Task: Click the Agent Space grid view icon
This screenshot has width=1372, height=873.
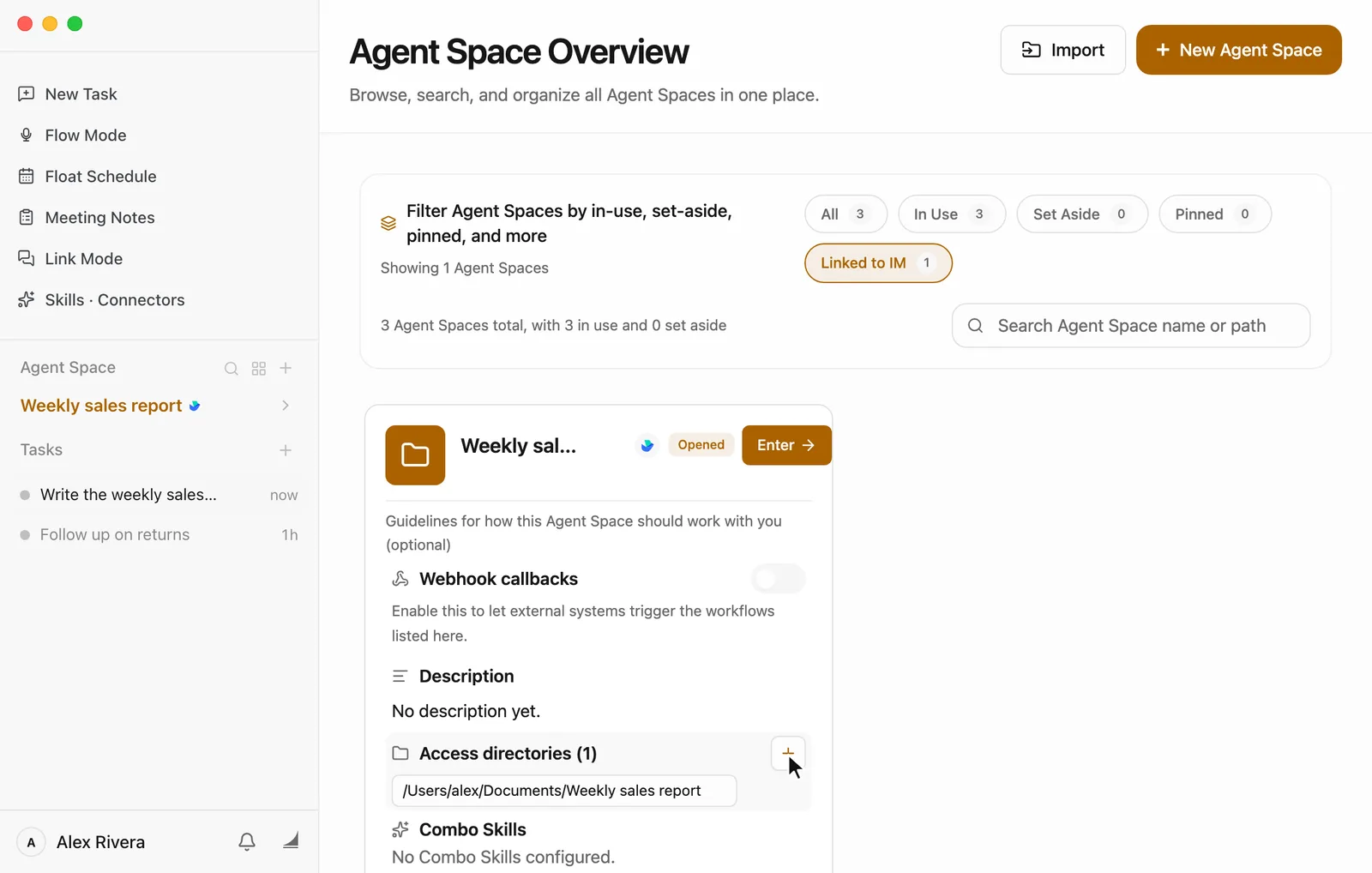Action: 259,368
